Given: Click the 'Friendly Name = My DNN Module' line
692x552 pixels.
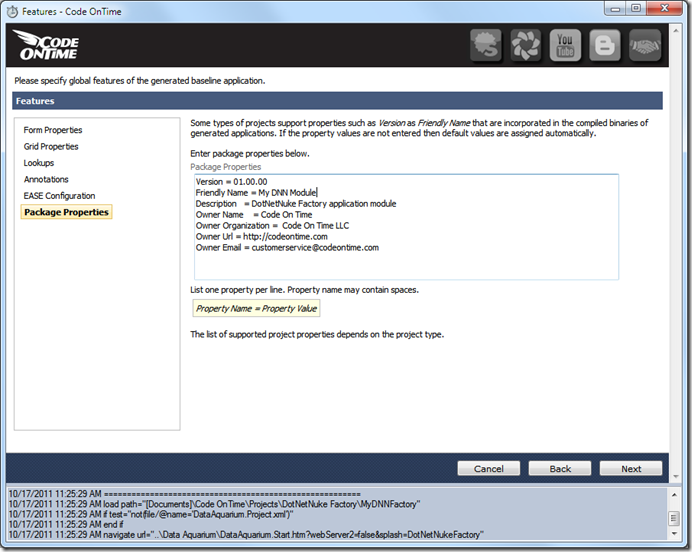Looking at the screenshot, I should point(256,193).
